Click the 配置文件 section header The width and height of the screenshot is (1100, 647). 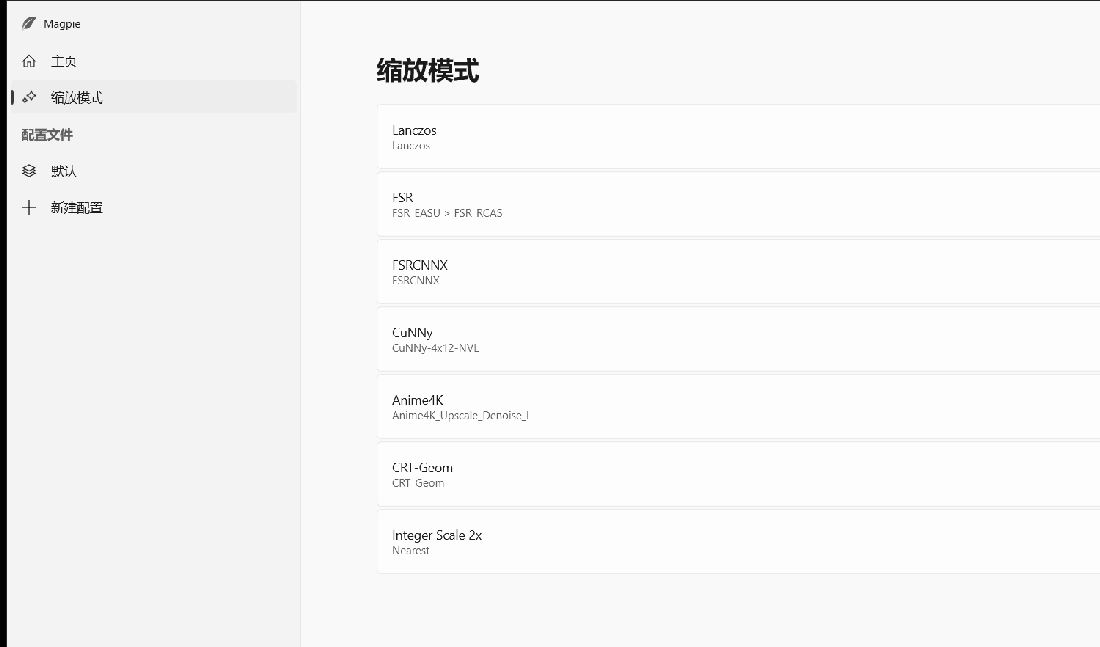(47, 135)
